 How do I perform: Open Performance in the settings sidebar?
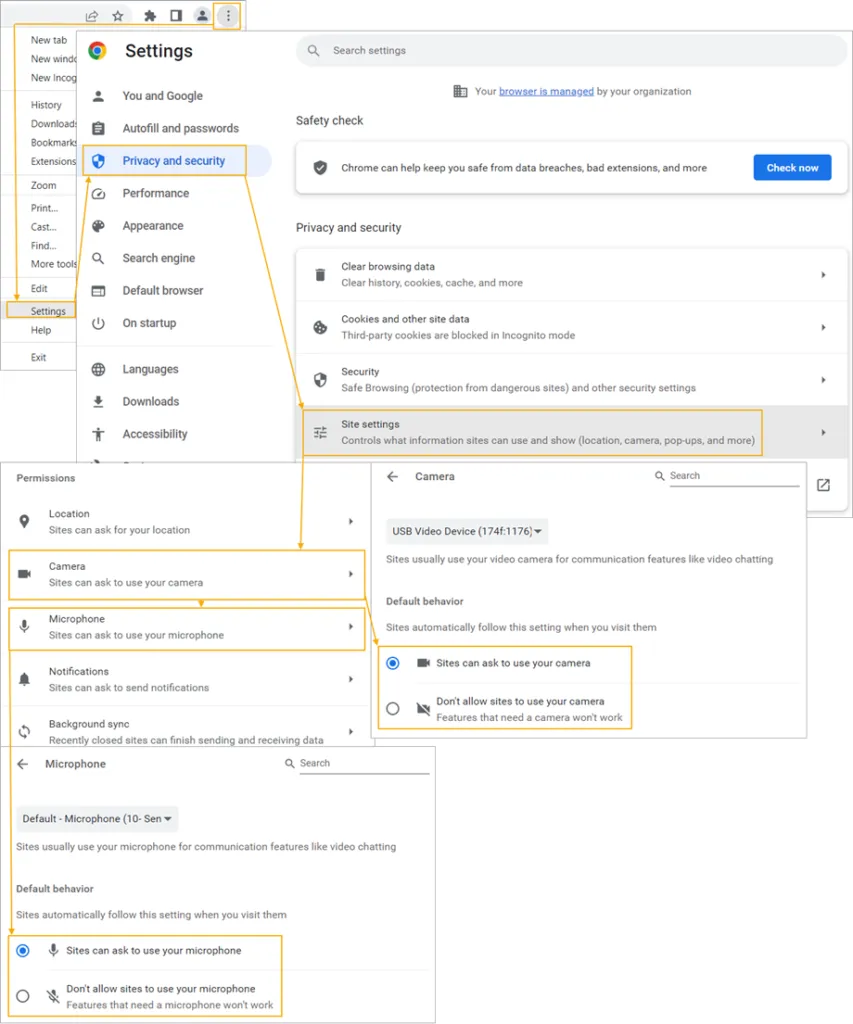[x=155, y=193]
